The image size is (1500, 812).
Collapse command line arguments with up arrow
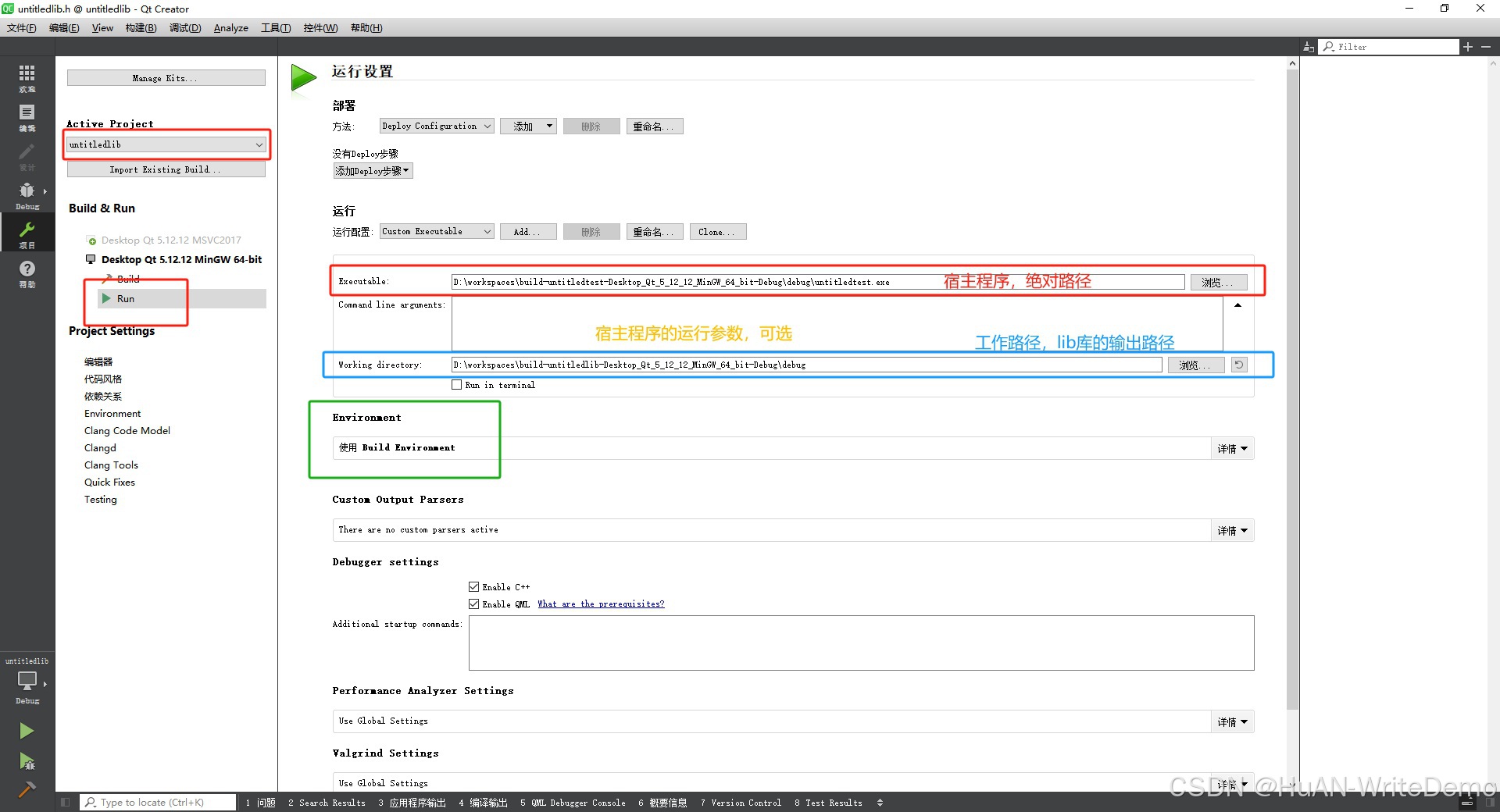click(1237, 305)
